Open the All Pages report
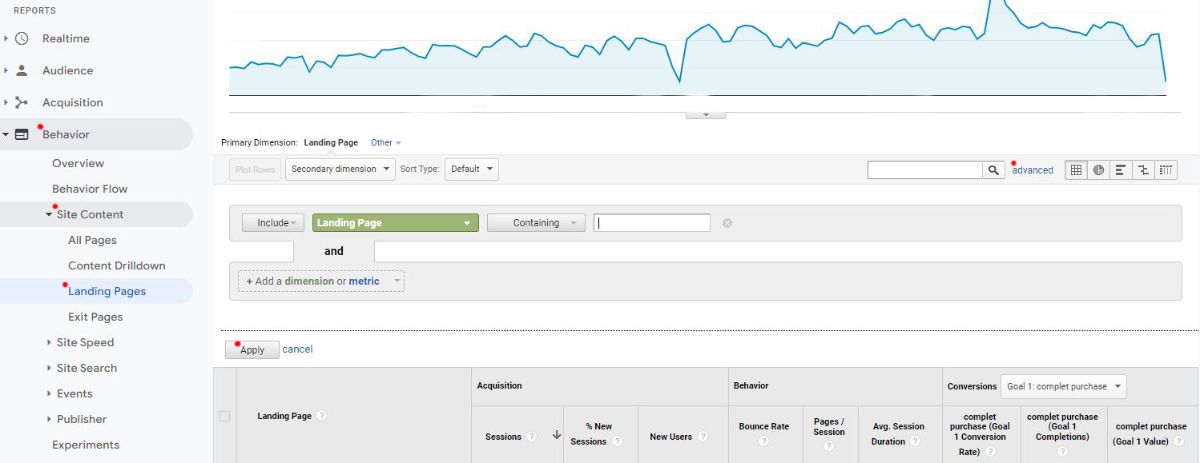This screenshot has width=1200, height=463. 92,240
